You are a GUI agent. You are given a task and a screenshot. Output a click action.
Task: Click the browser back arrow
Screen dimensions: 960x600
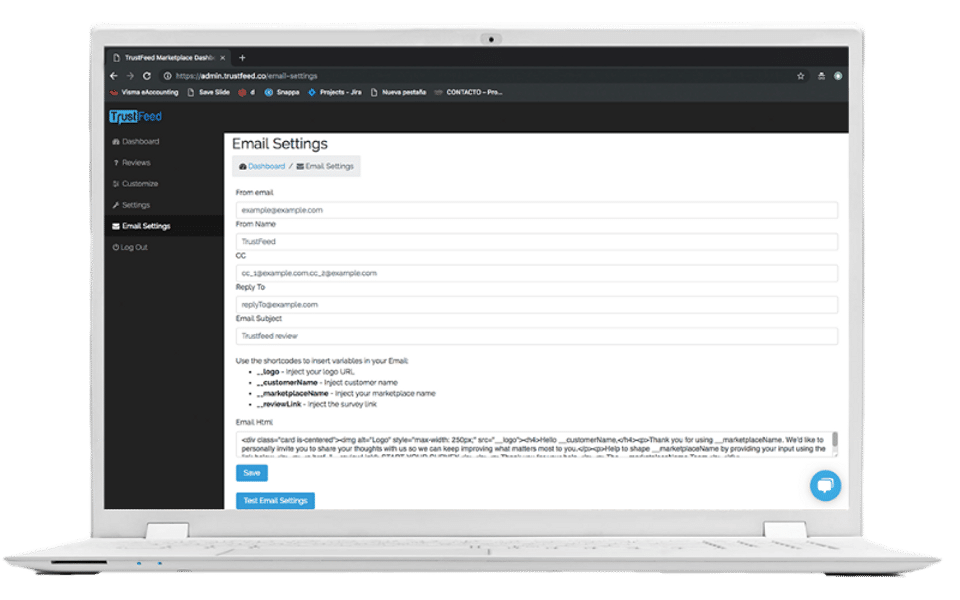[114, 76]
